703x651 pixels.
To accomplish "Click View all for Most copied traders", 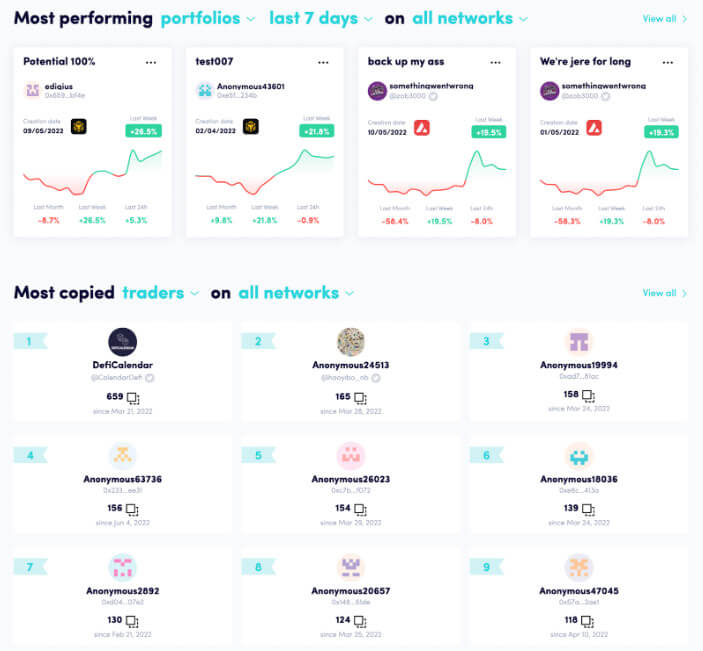I will 664,293.
